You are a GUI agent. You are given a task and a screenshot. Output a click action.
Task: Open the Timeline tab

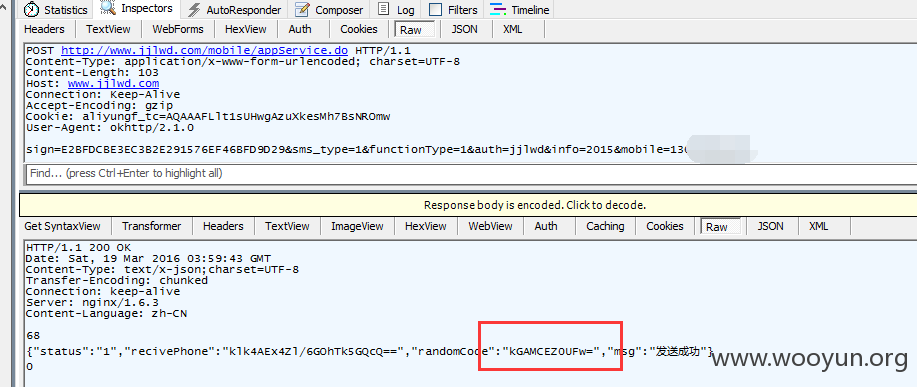(520, 10)
